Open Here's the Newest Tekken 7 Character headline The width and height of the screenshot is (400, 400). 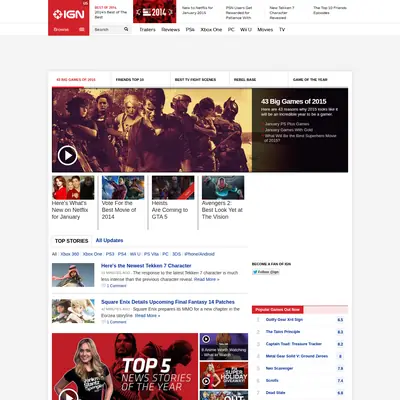tap(146, 266)
